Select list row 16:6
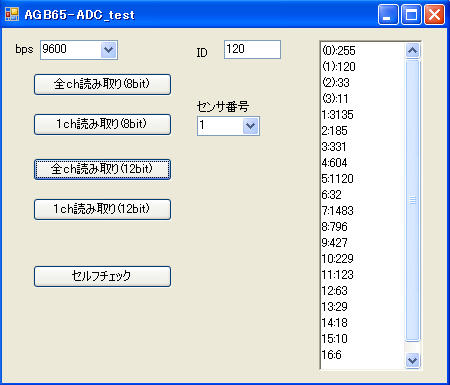The width and height of the screenshot is (450, 385). (363, 355)
